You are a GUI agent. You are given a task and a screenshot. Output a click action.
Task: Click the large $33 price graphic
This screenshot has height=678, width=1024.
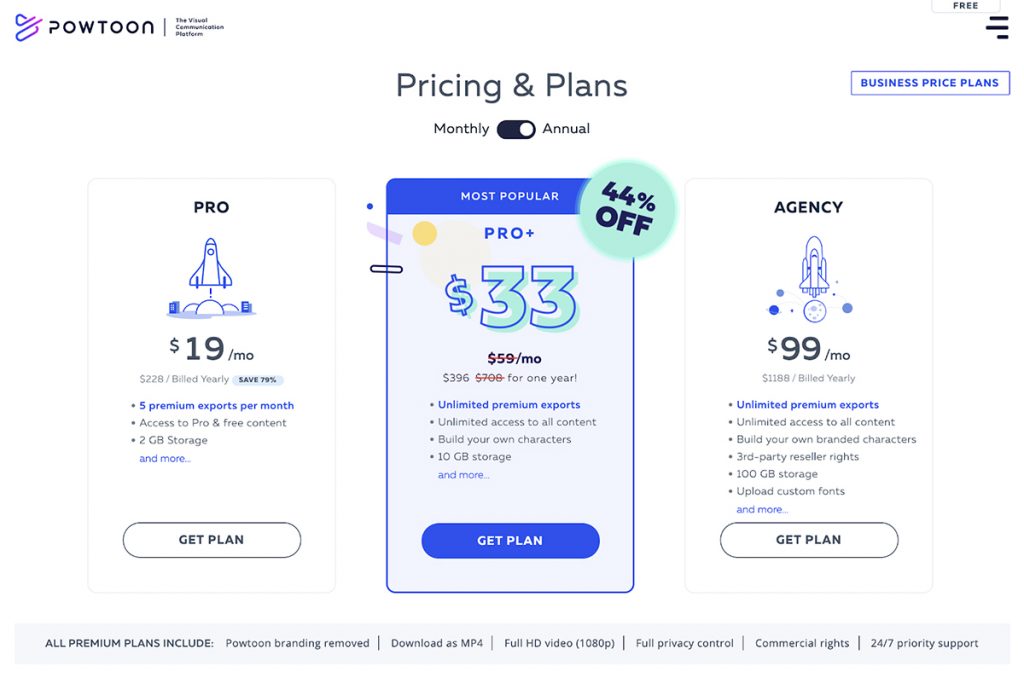tap(512, 297)
